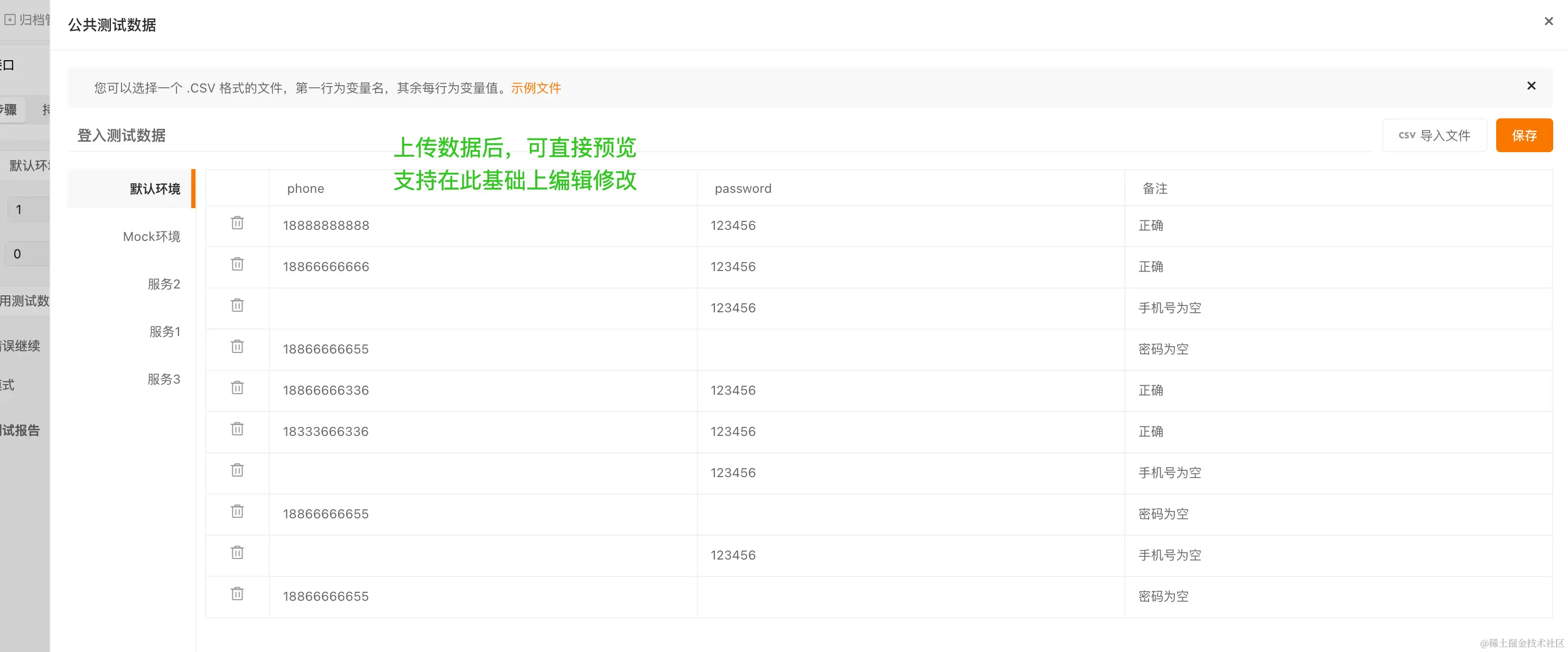This screenshot has height=652, width=1568.
Task: Click the 保存 button
Action: (1524, 135)
